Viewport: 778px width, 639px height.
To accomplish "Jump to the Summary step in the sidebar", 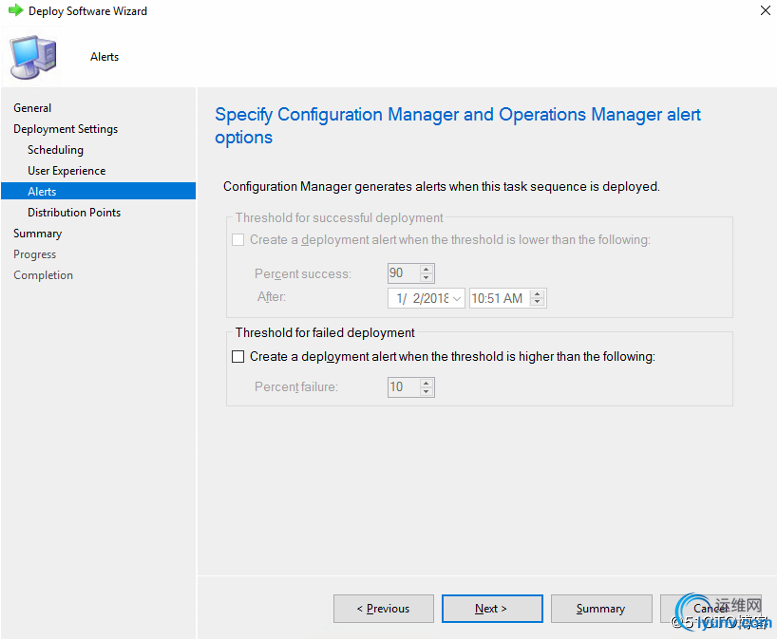I will pos(38,233).
